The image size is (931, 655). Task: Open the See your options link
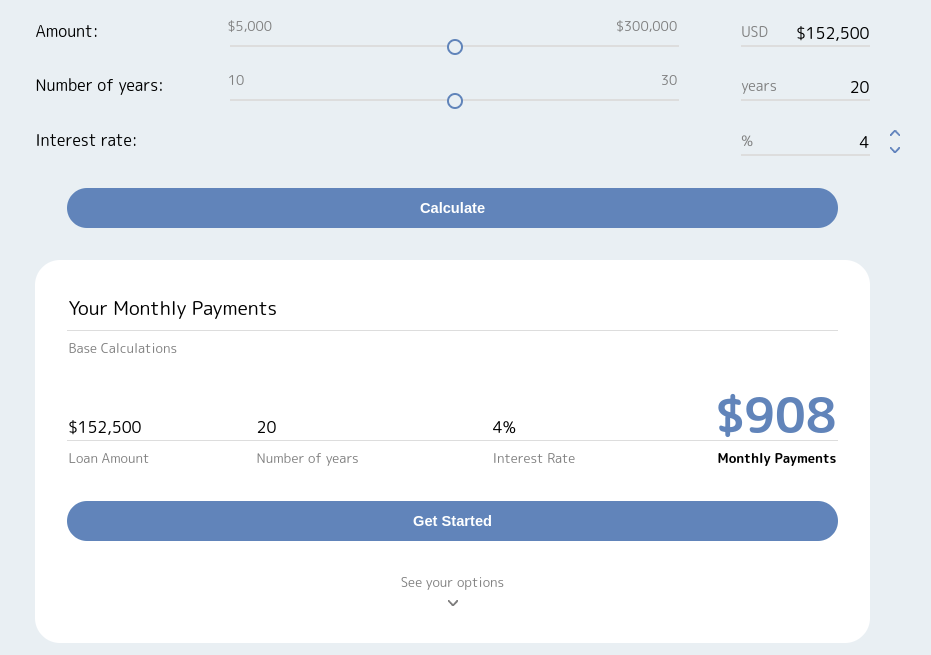point(452,582)
